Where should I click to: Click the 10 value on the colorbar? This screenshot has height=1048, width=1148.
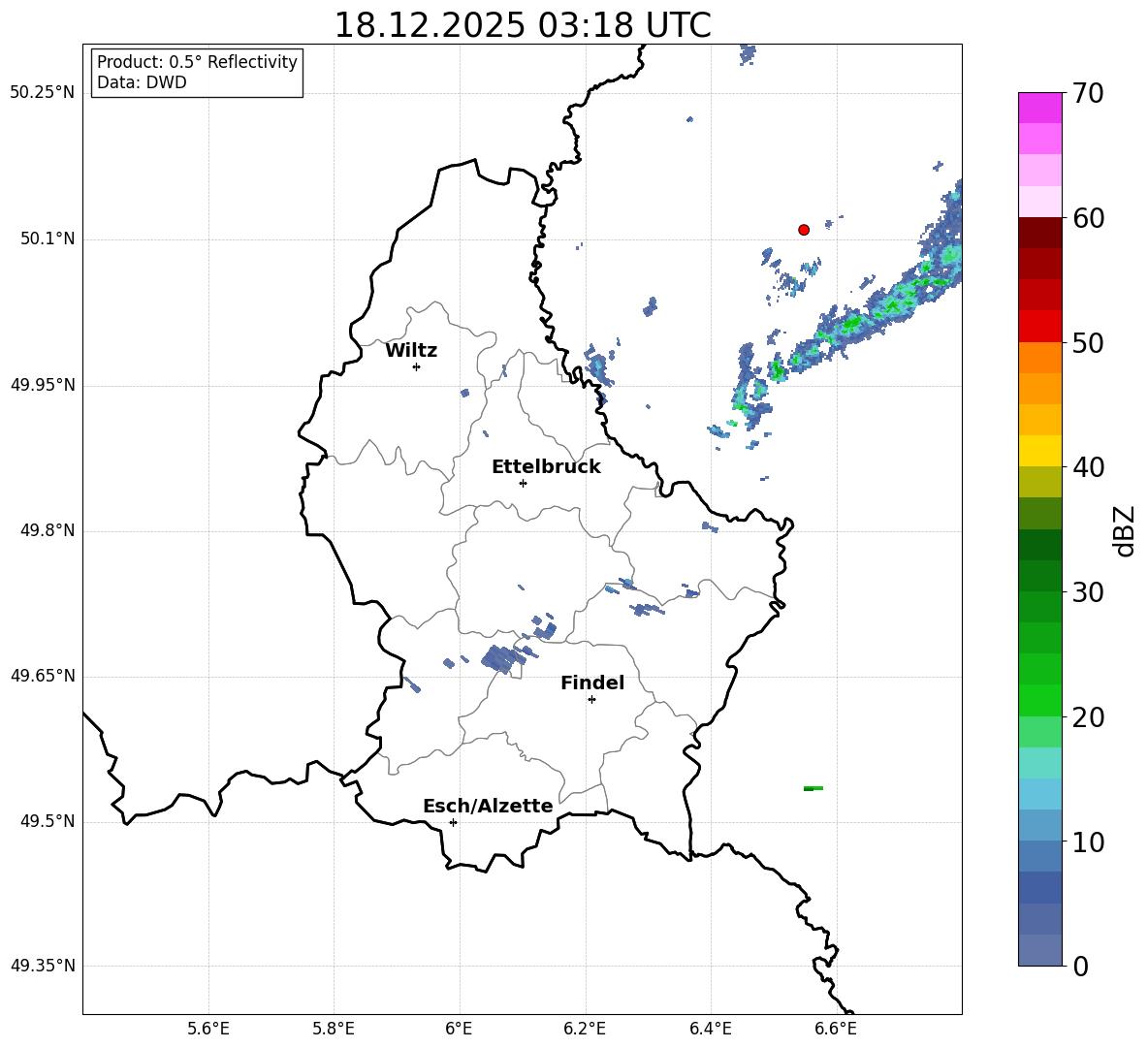(1088, 842)
